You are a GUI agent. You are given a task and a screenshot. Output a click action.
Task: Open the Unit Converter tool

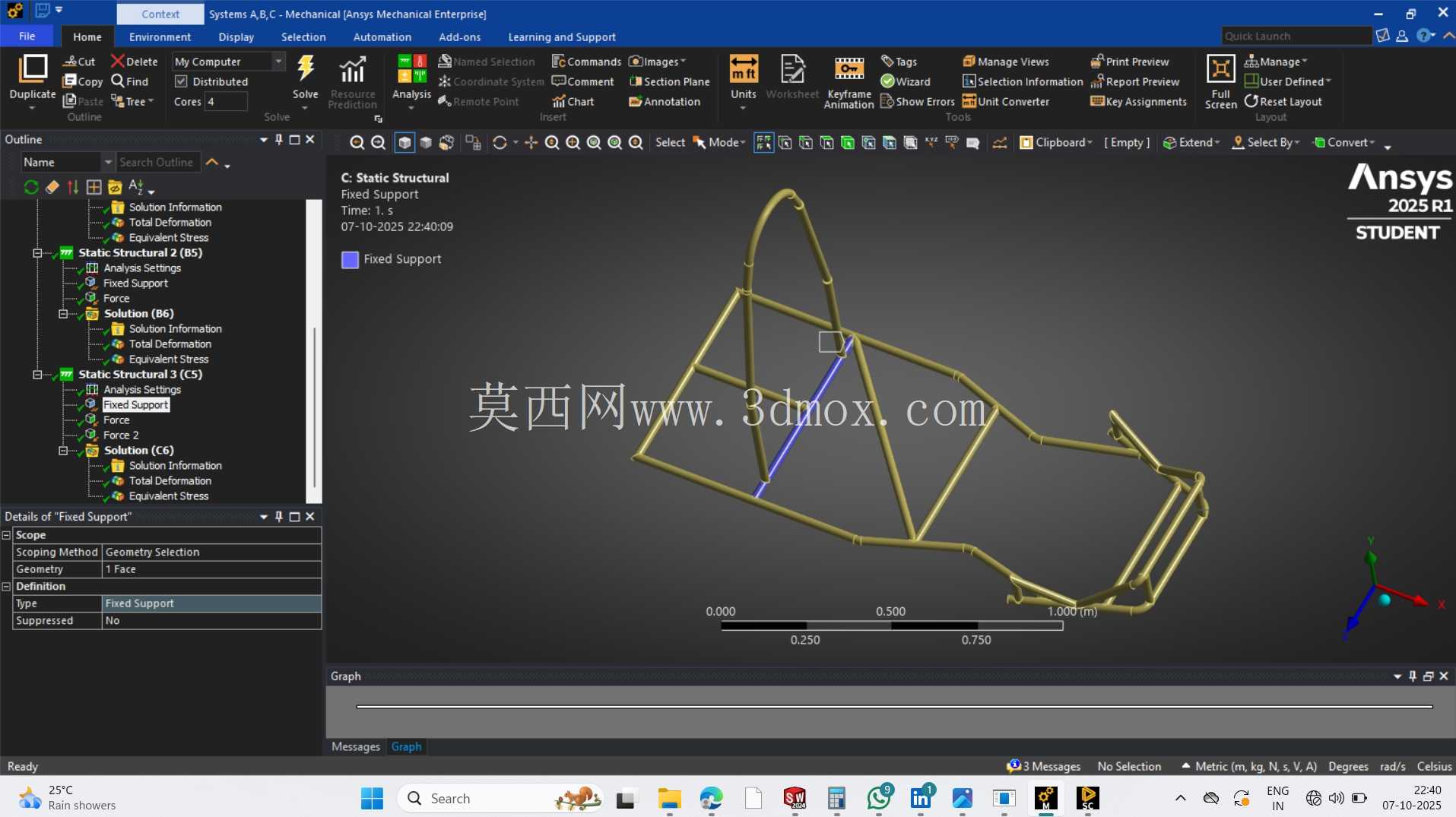[1005, 101]
